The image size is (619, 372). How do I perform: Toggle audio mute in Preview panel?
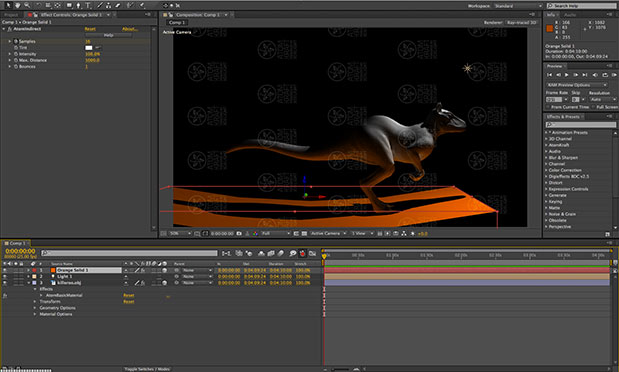(595, 75)
